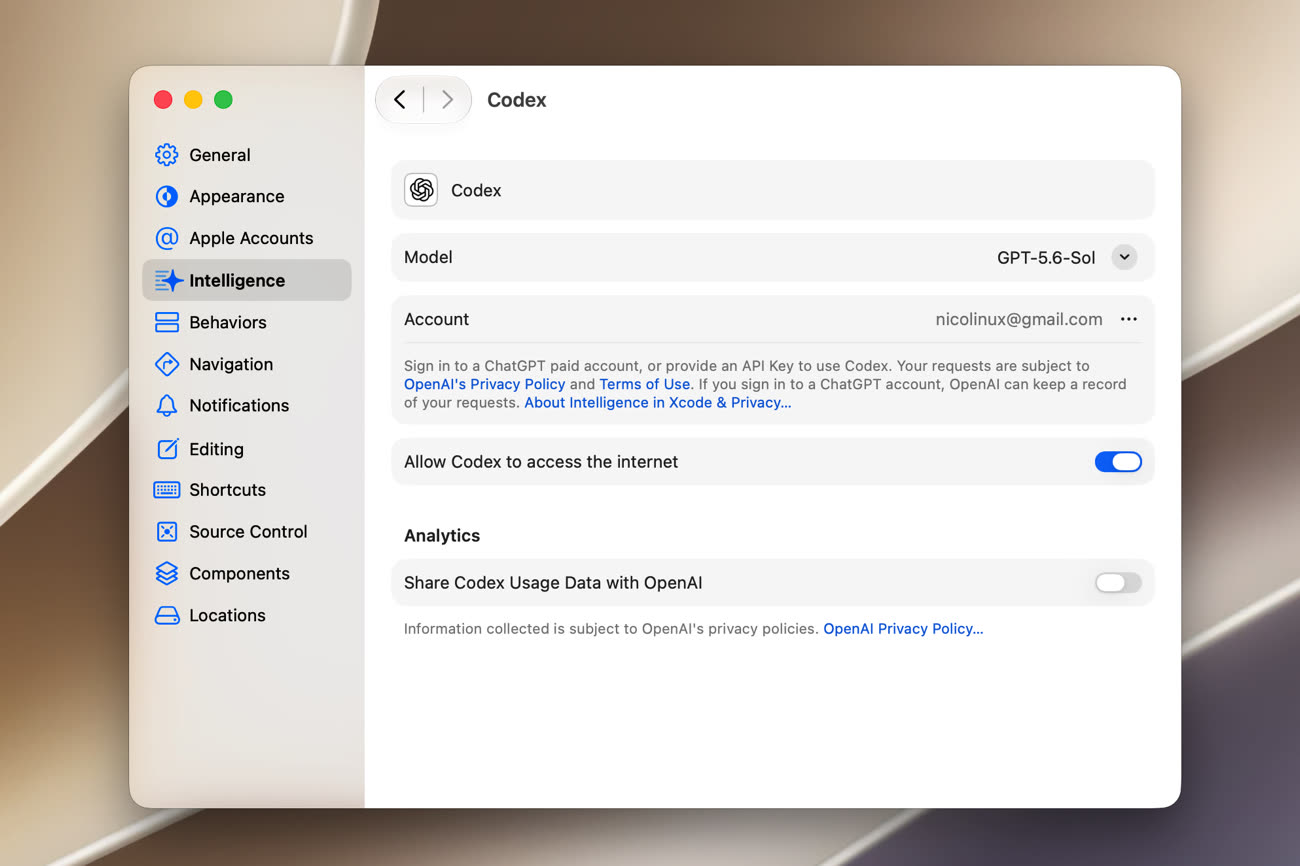Open the Model dropdown chevron
Image resolution: width=1300 pixels, height=866 pixels.
pos(1125,257)
